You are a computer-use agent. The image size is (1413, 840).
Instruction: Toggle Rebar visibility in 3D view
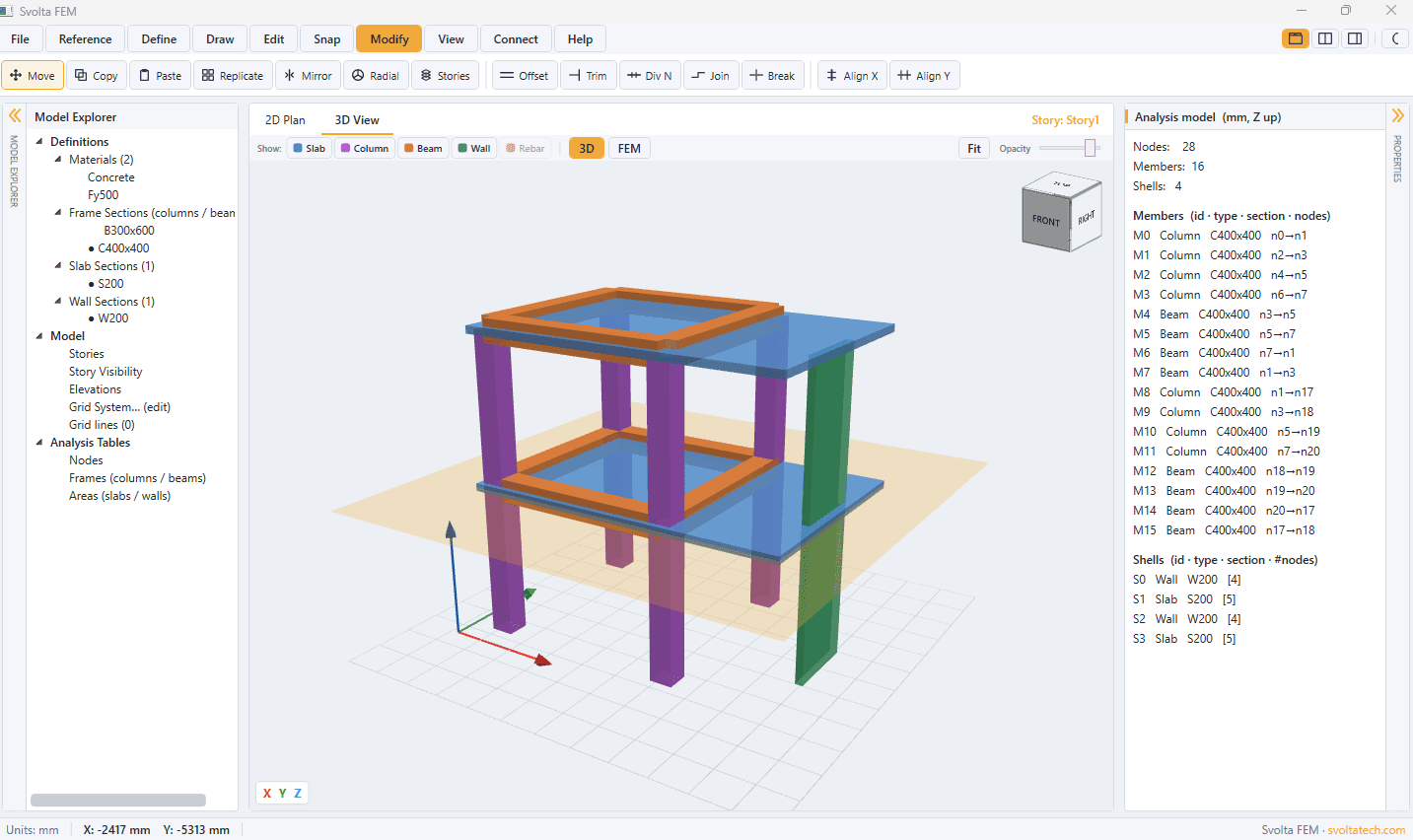coord(526,149)
